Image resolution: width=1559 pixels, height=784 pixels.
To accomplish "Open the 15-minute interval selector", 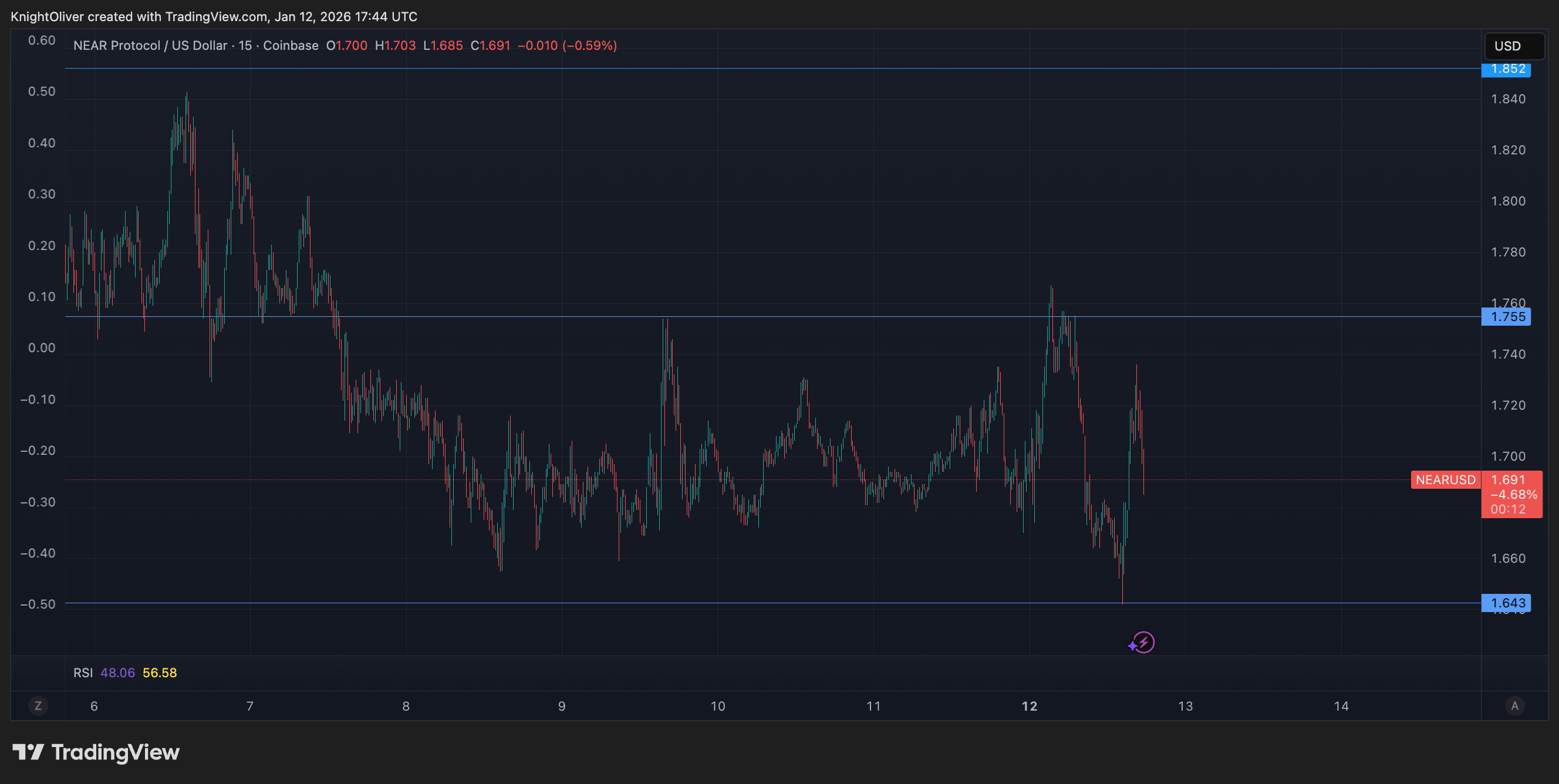I will (x=247, y=45).
